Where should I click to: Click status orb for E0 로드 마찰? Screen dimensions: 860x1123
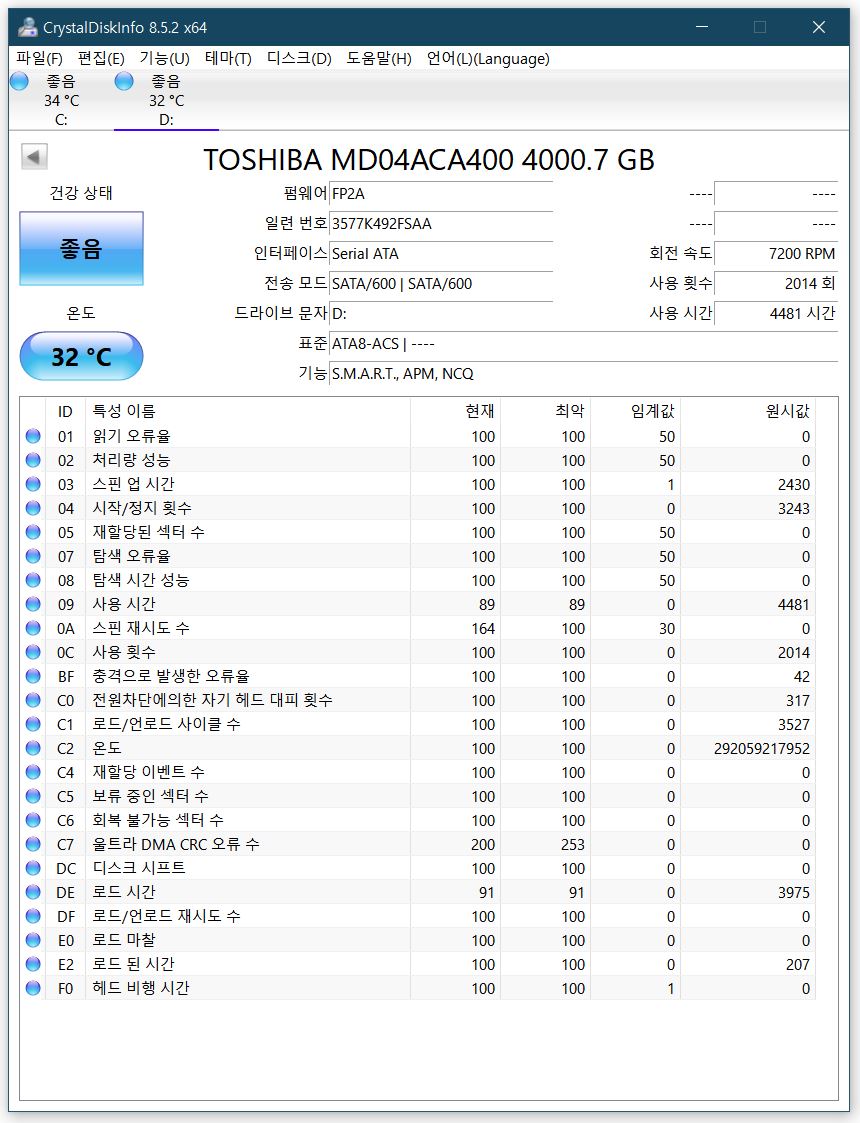[x=33, y=940]
